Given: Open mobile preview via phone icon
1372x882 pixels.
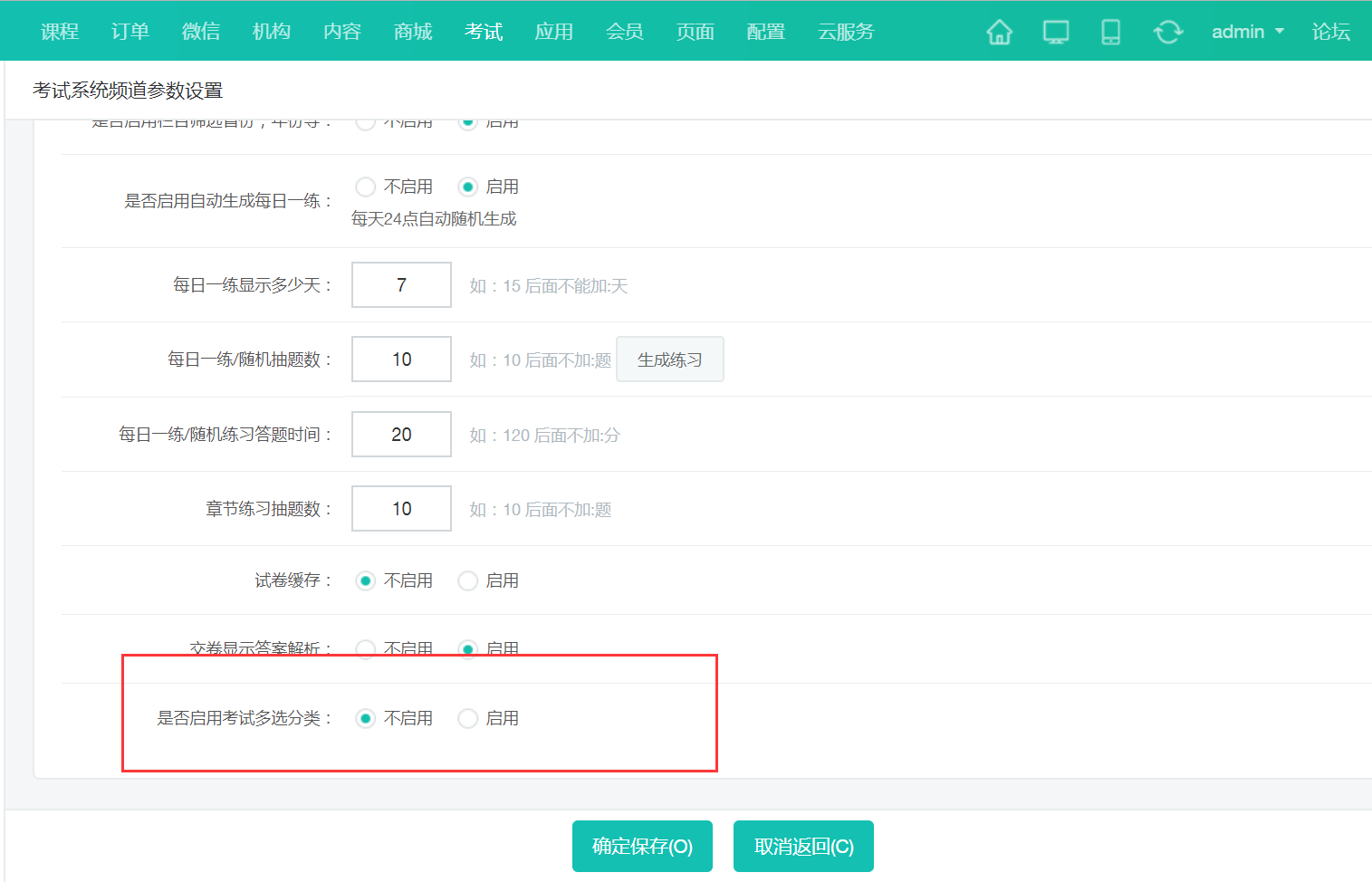Looking at the screenshot, I should tap(1110, 31).
